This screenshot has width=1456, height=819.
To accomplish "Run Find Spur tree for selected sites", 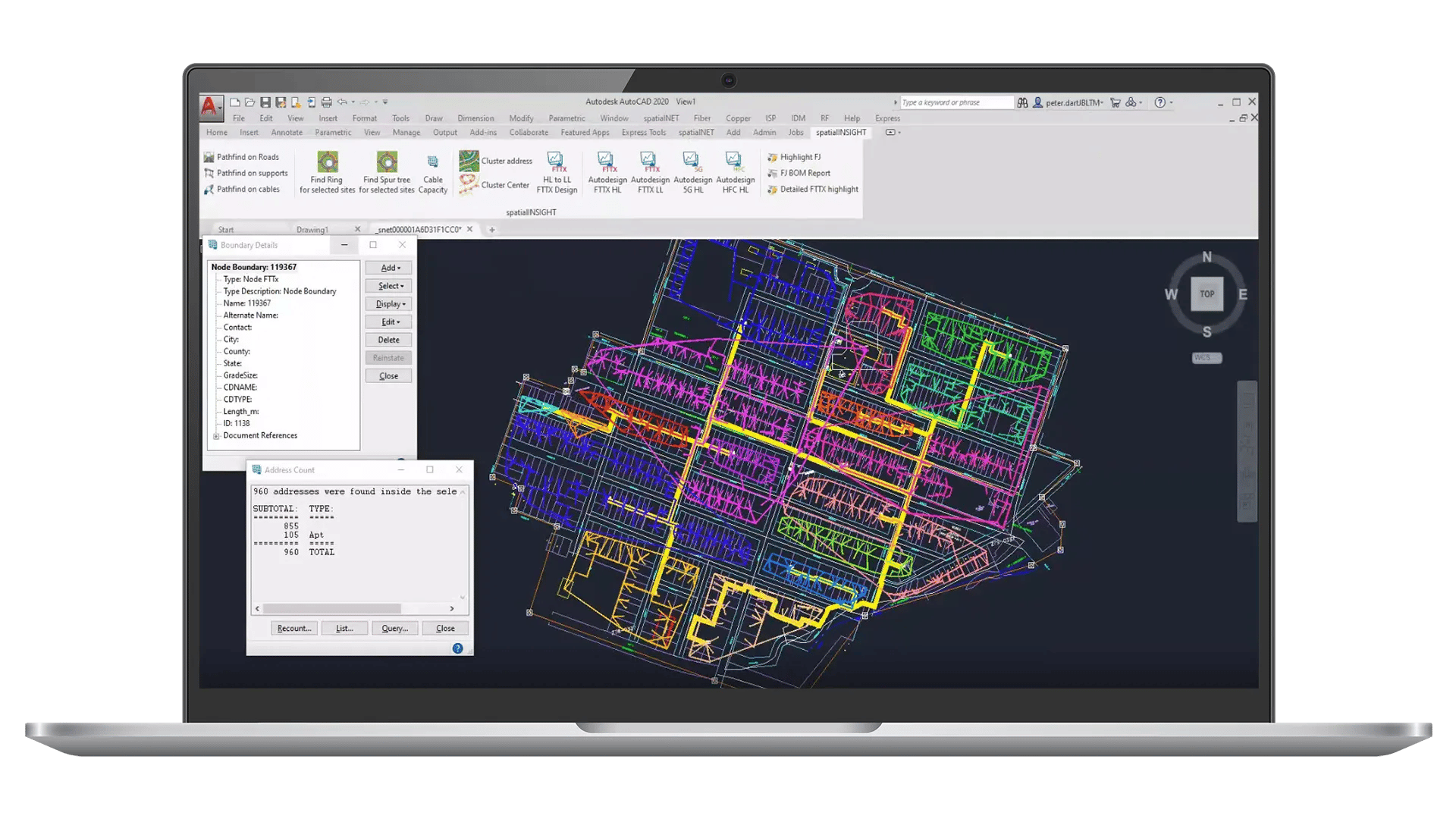I will (x=387, y=172).
